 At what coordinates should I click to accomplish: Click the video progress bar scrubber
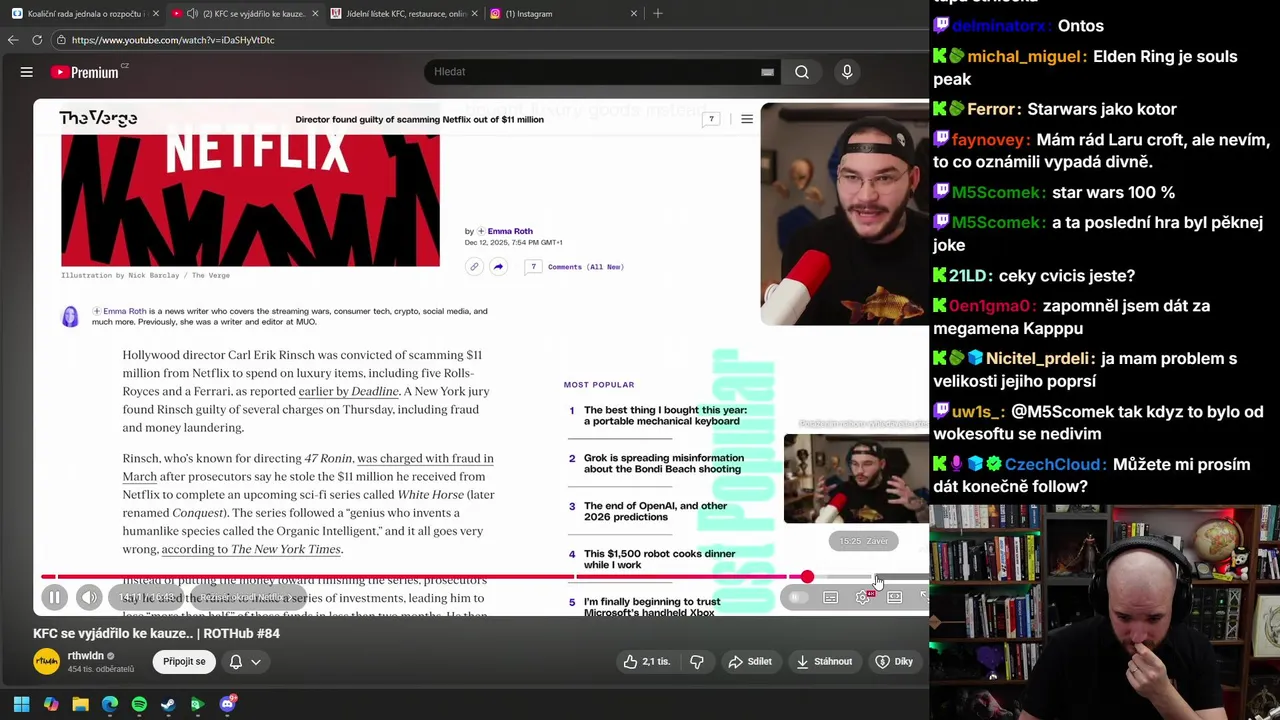807,577
